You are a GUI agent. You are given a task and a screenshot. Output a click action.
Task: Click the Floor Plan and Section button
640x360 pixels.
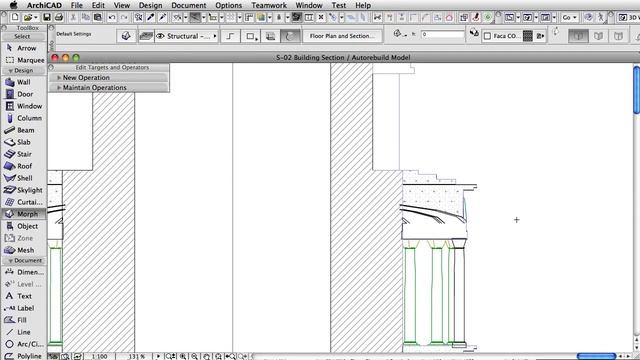[342, 36]
